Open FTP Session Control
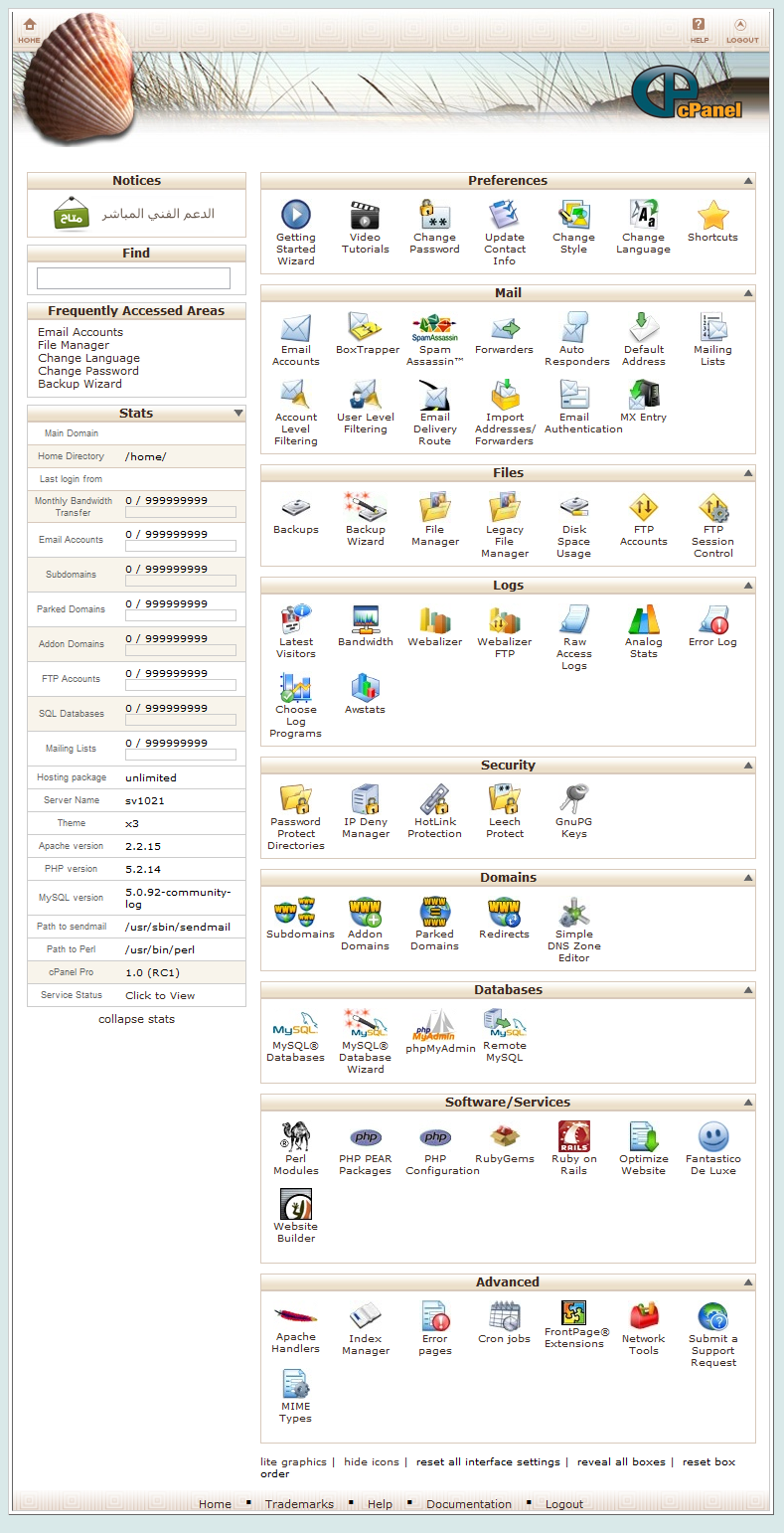The height and width of the screenshot is (1533, 784). click(x=713, y=507)
